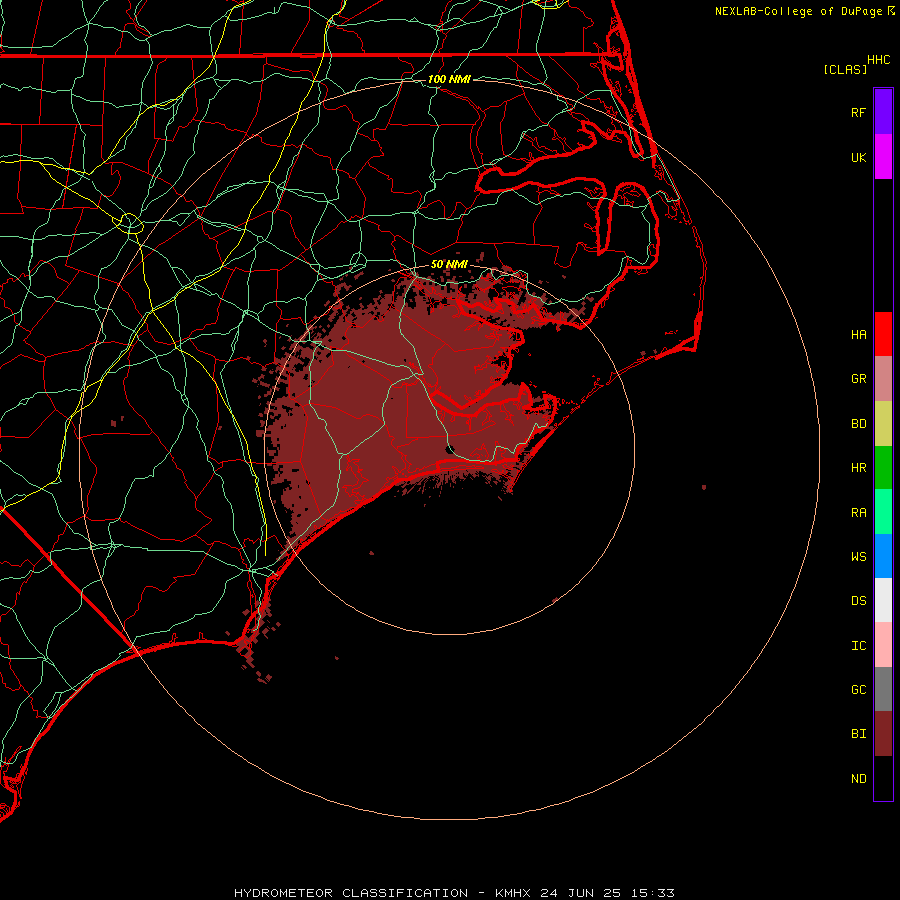Image resolution: width=900 pixels, height=900 pixels.
Task: Click the BD yellow legend swatch
Action: 883,424
